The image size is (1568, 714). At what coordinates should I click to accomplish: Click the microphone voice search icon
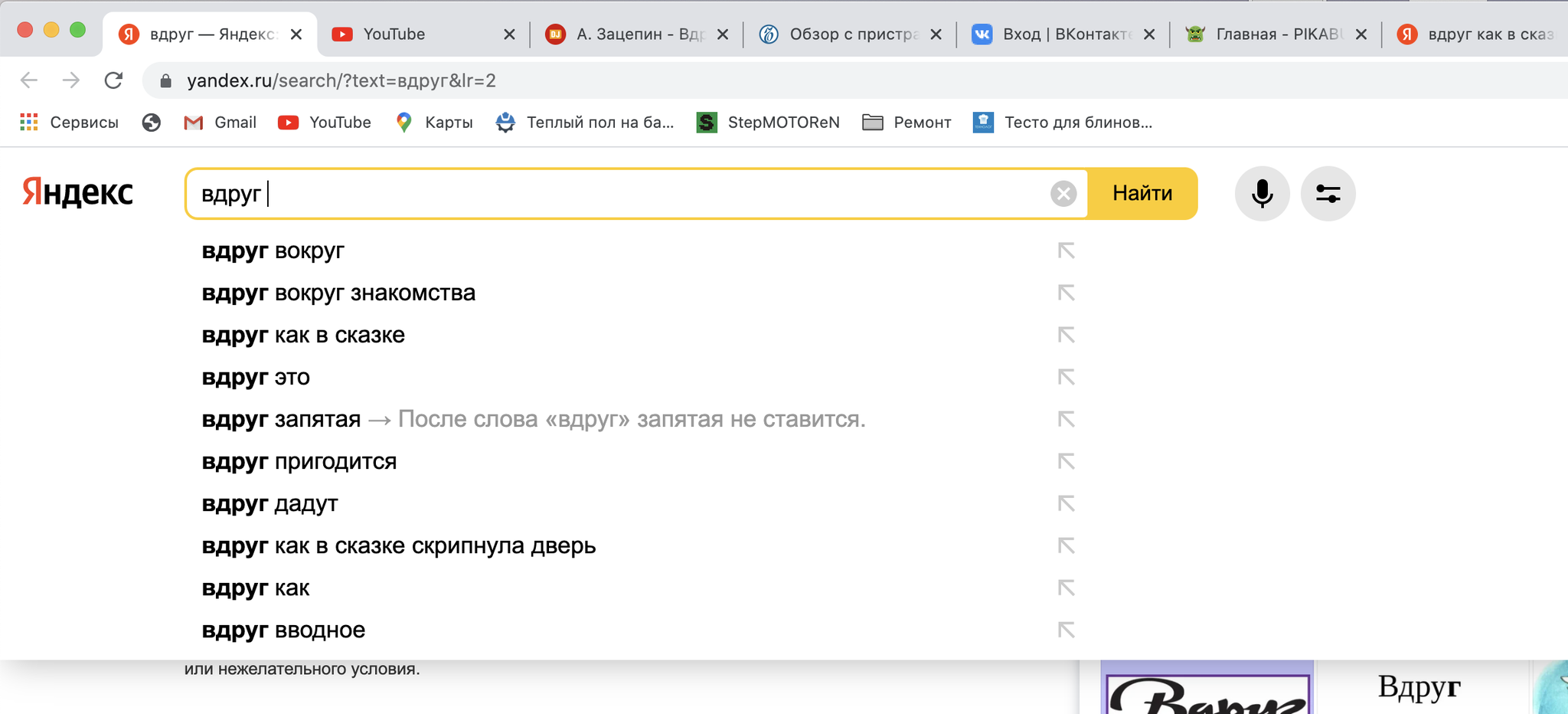point(1262,194)
